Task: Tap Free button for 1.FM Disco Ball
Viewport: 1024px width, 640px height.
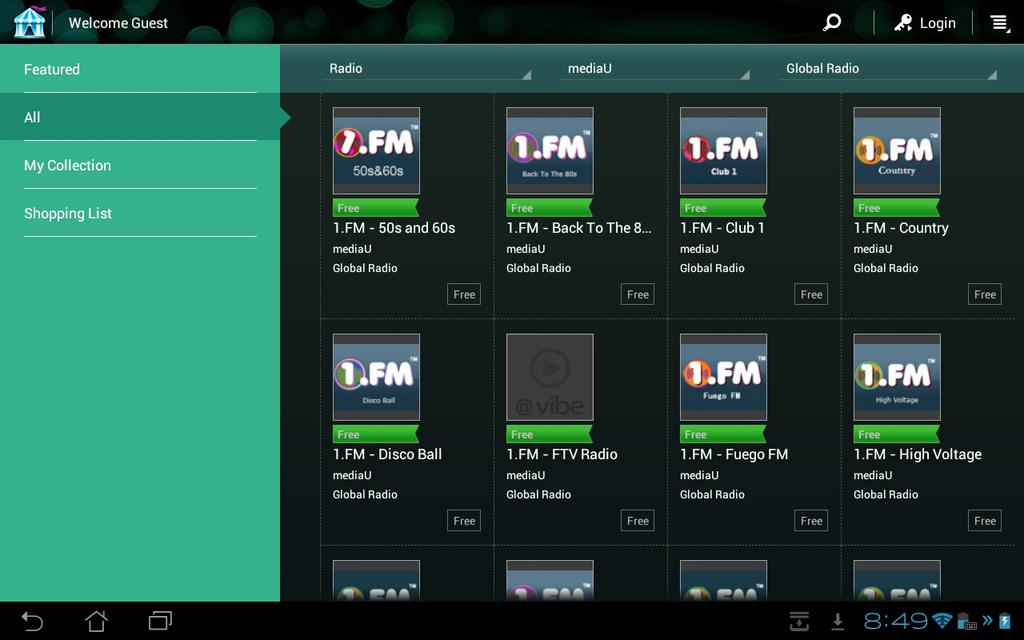Action: point(464,521)
